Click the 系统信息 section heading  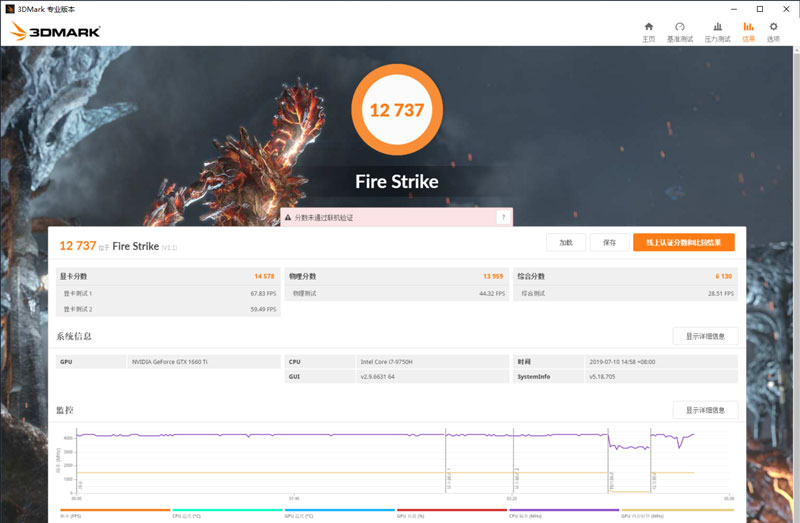click(x=74, y=336)
